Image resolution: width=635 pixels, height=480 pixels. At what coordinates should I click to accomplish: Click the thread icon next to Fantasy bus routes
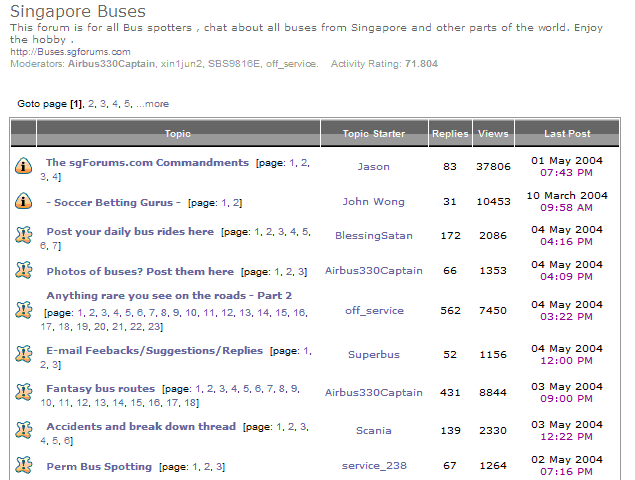point(24,394)
